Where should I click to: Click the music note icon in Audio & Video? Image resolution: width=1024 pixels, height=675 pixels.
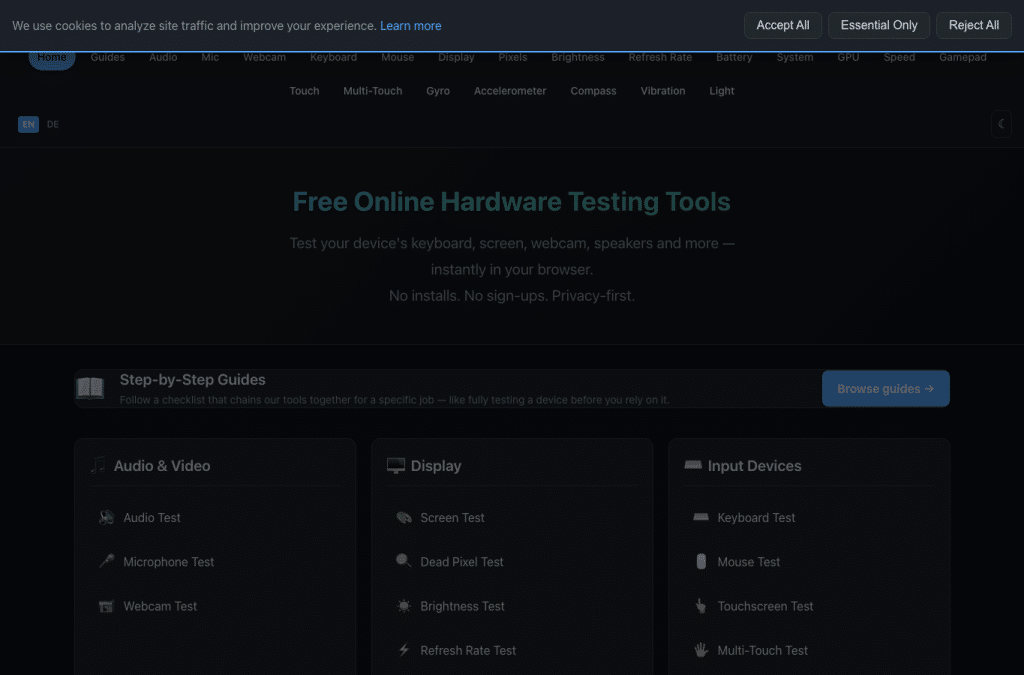coord(99,465)
